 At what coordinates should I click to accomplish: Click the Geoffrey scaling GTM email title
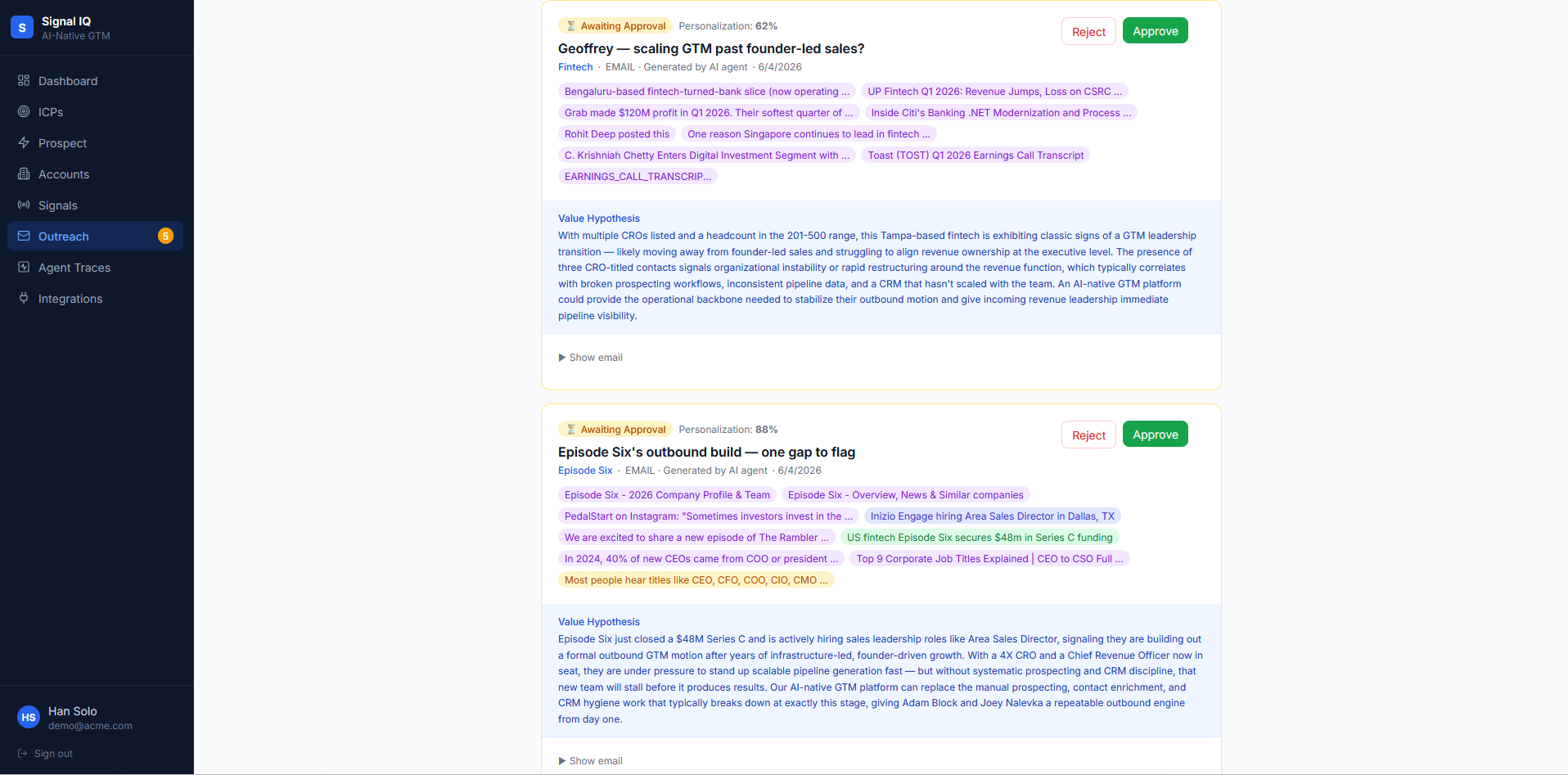[711, 48]
